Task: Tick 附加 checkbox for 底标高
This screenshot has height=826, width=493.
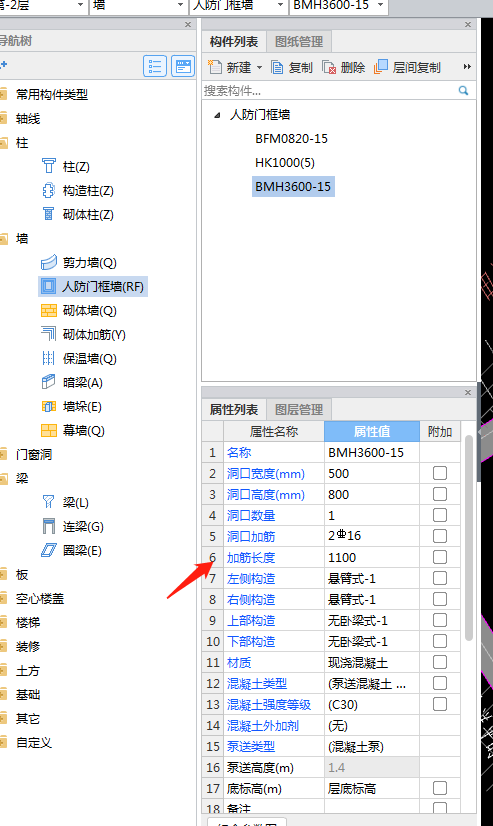Action: pyautogui.click(x=440, y=788)
